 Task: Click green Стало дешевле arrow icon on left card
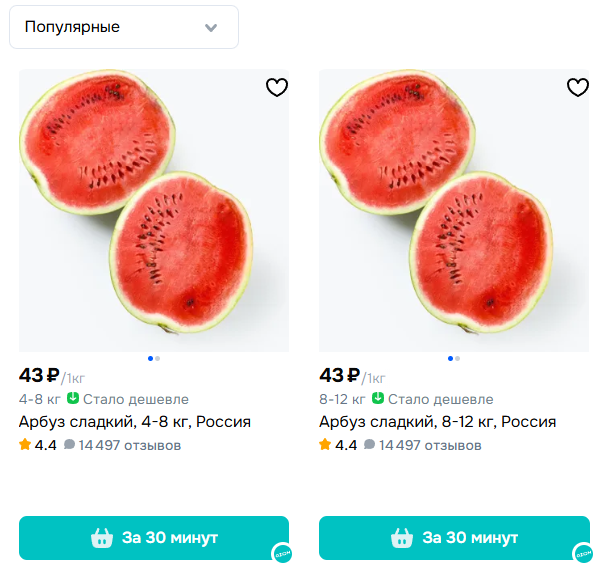(x=73, y=399)
